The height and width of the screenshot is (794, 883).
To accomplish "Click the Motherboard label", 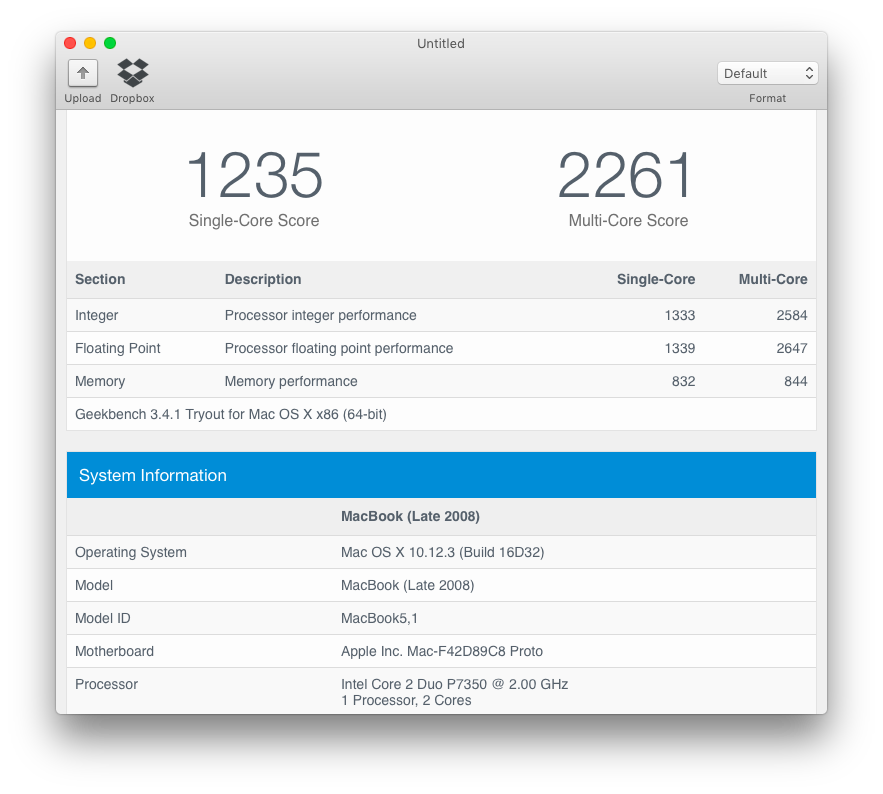I will pyautogui.click(x=114, y=652).
